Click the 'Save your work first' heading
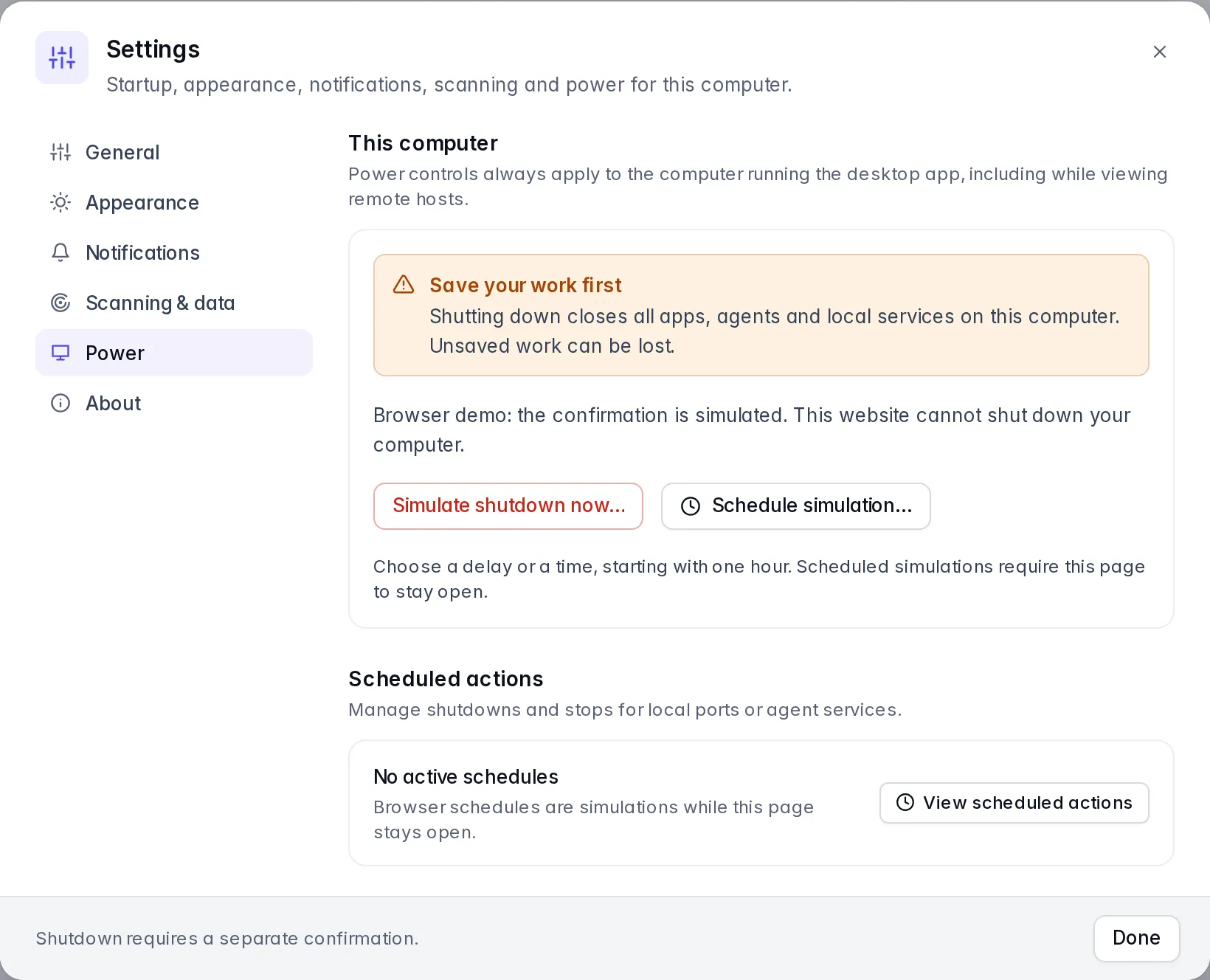The height and width of the screenshot is (980, 1210). coord(525,285)
